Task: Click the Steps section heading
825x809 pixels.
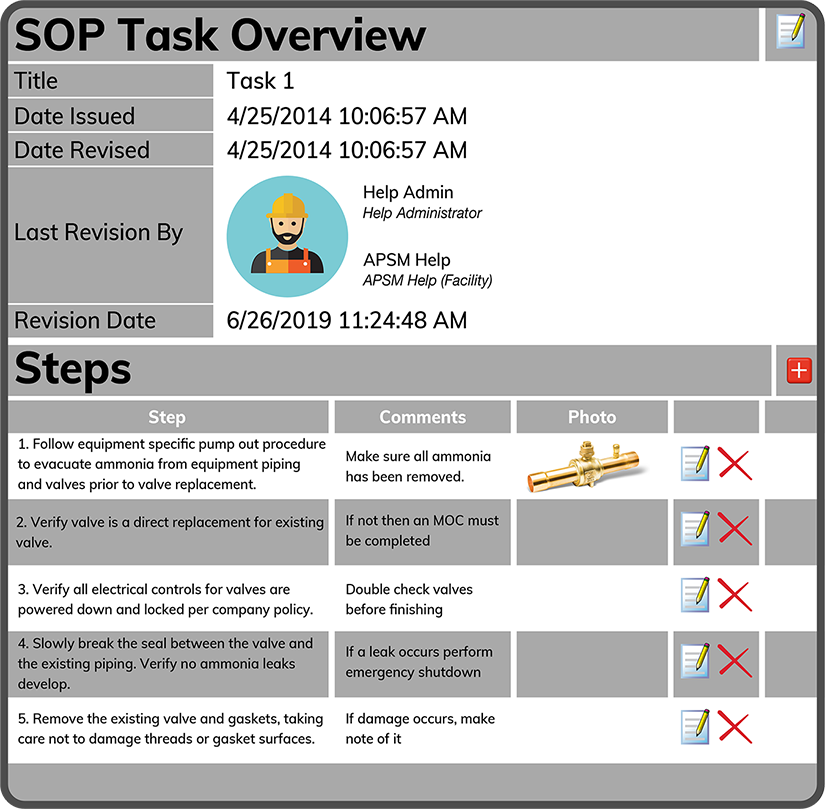Action: point(73,369)
